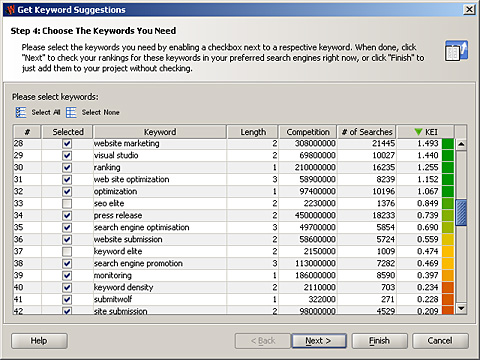Sort by the Selected column header
The width and height of the screenshot is (480, 360).
[68, 132]
